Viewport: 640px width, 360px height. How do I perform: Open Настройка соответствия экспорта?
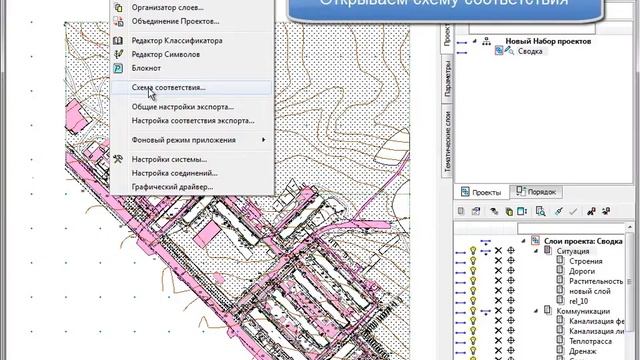coord(191,121)
